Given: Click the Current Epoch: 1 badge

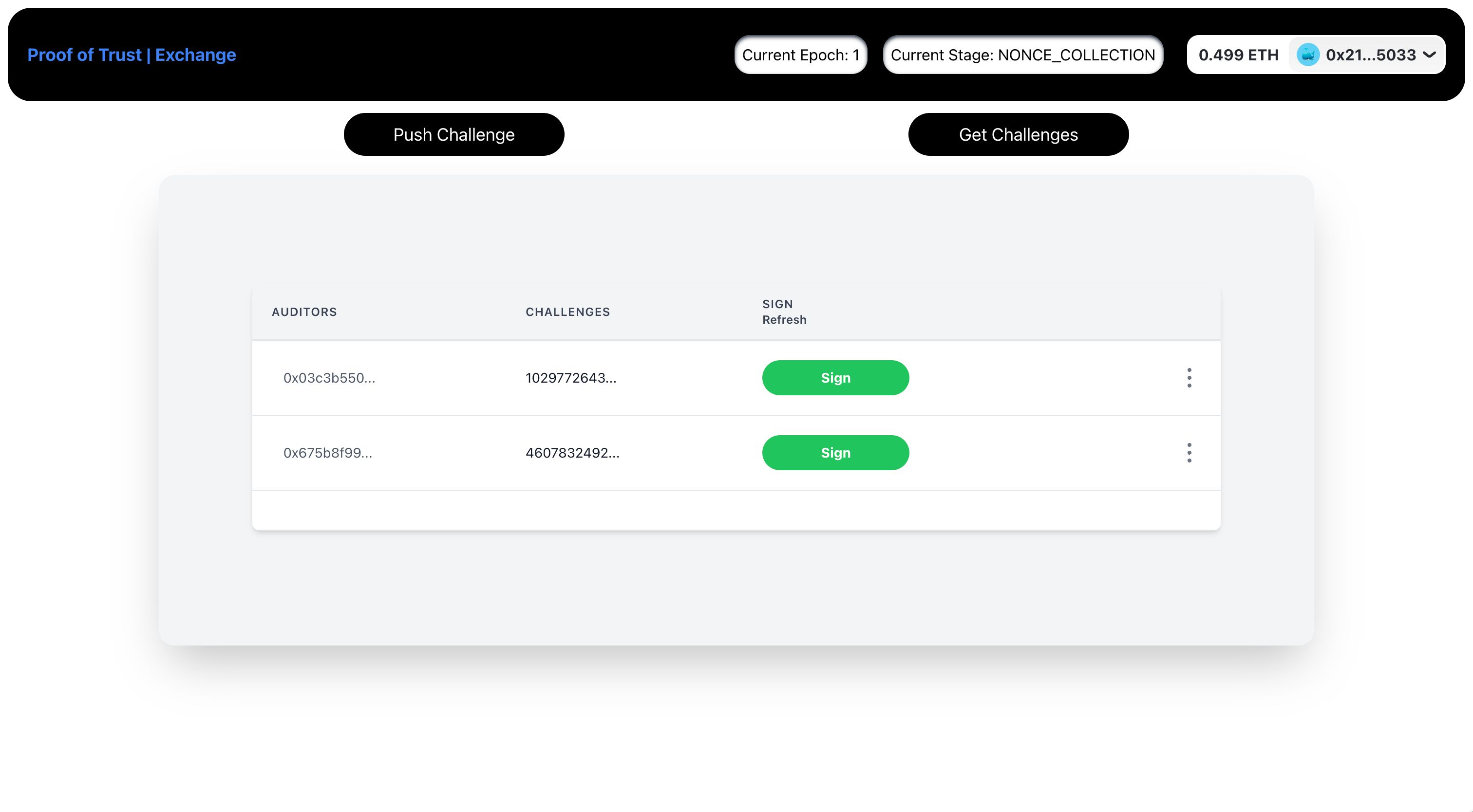Looking at the screenshot, I should point(800,55).
